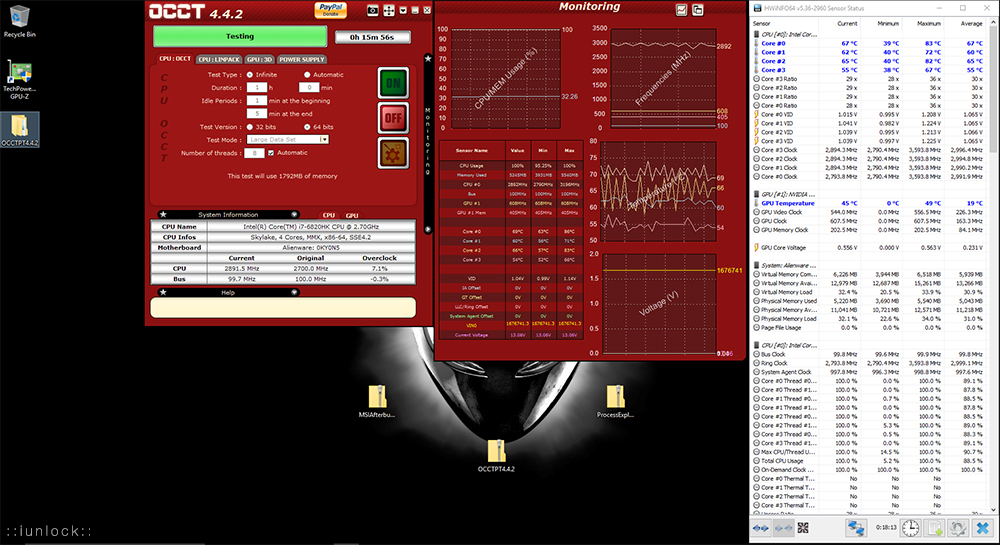Collapse the GPU [#1]: NVIDIA sensor group in HWiNFO
Image resolution: width=1000 pixels, height=545 pixels.
click(756, 194)
